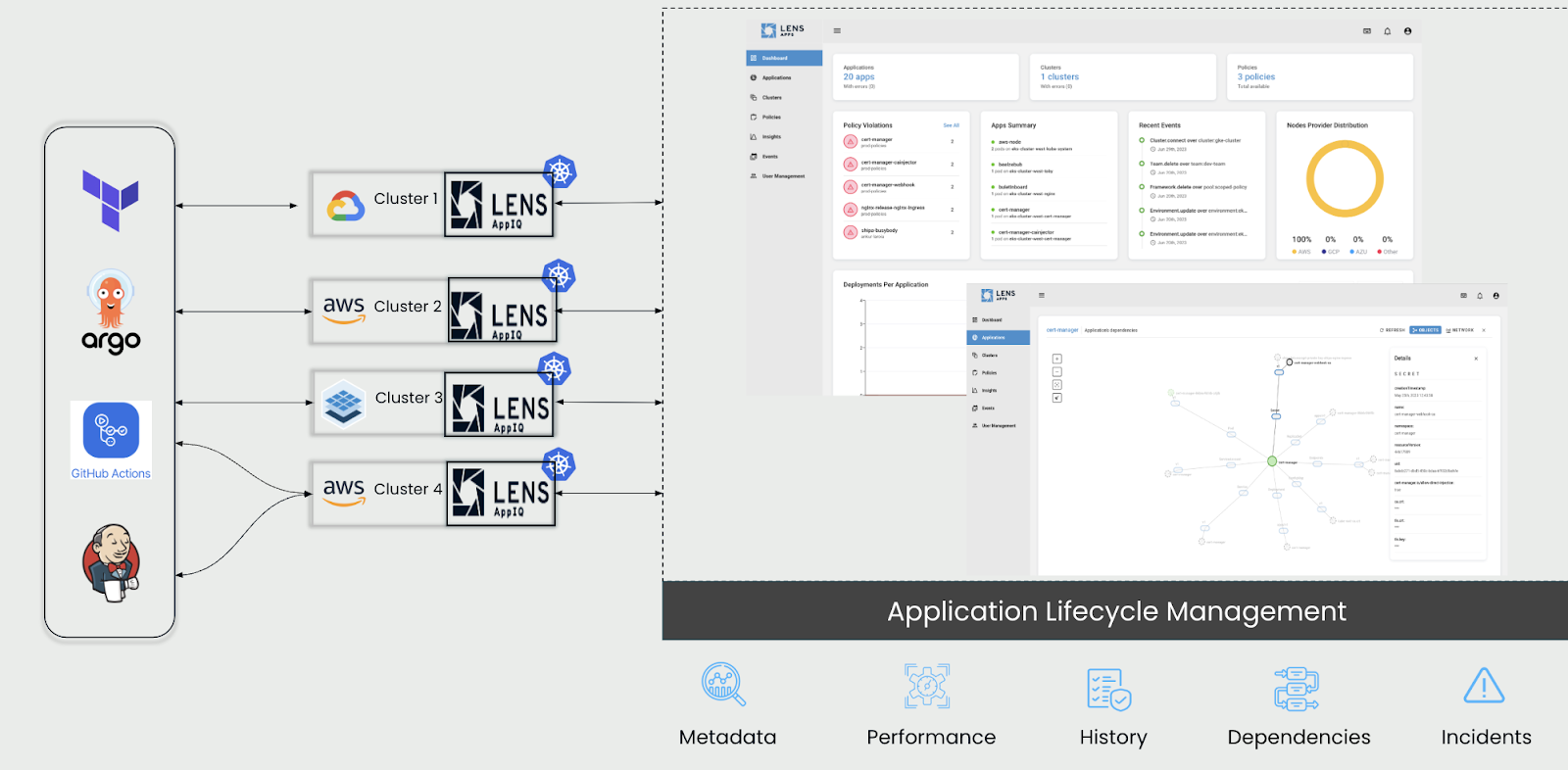Click the Jenkins butler logo

[x=111, y=562]
